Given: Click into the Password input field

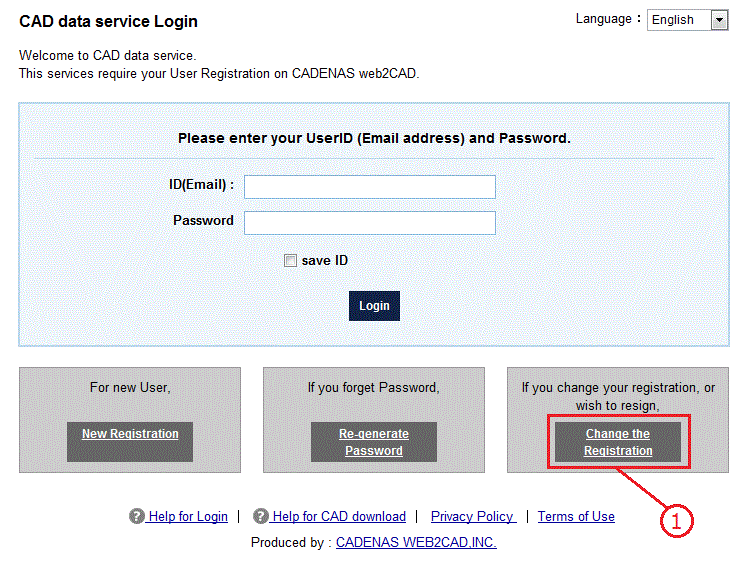Looking at the screenshot, I should click(370, 222).
